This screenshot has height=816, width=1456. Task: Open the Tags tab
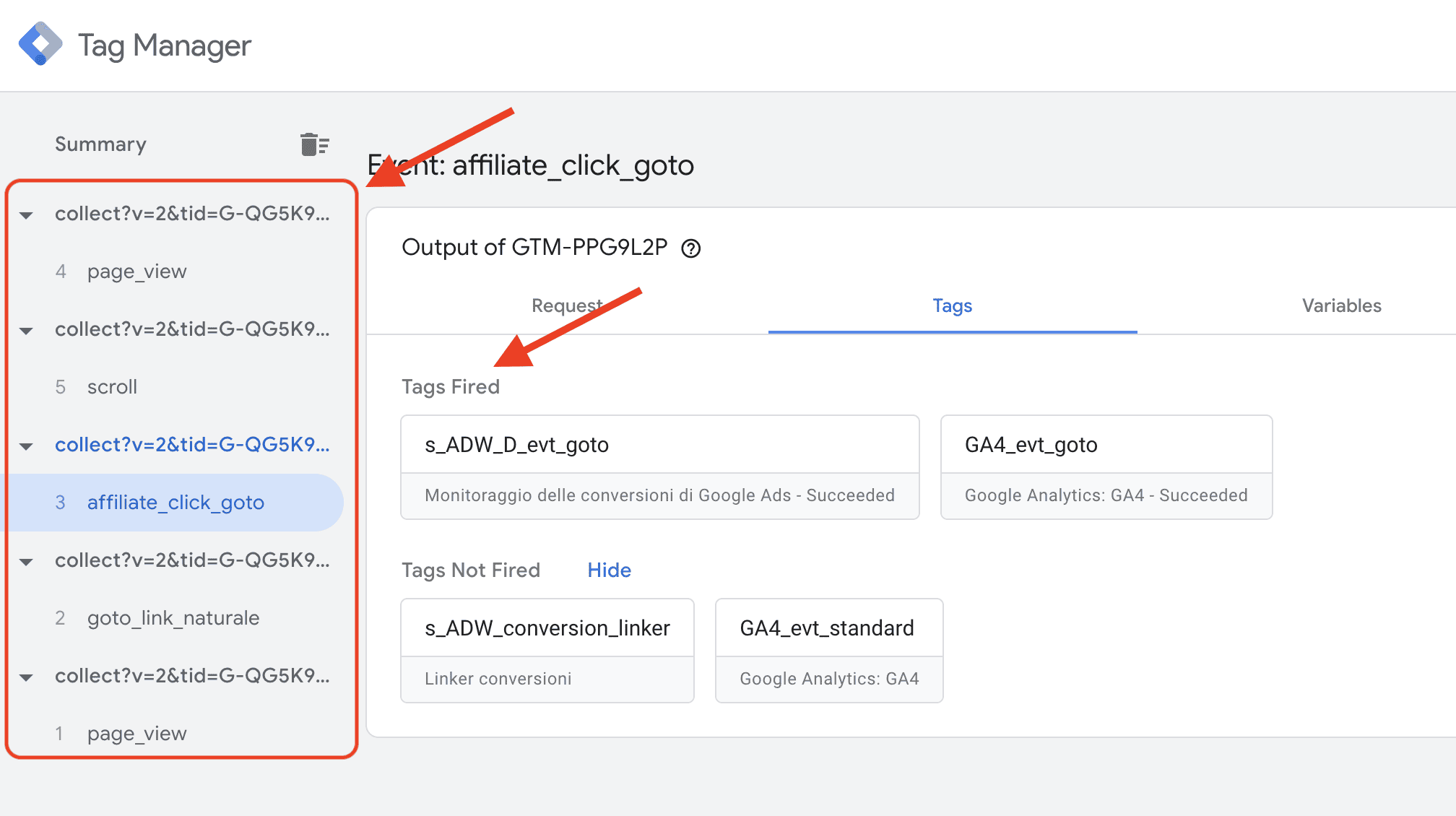pos(952,305)
